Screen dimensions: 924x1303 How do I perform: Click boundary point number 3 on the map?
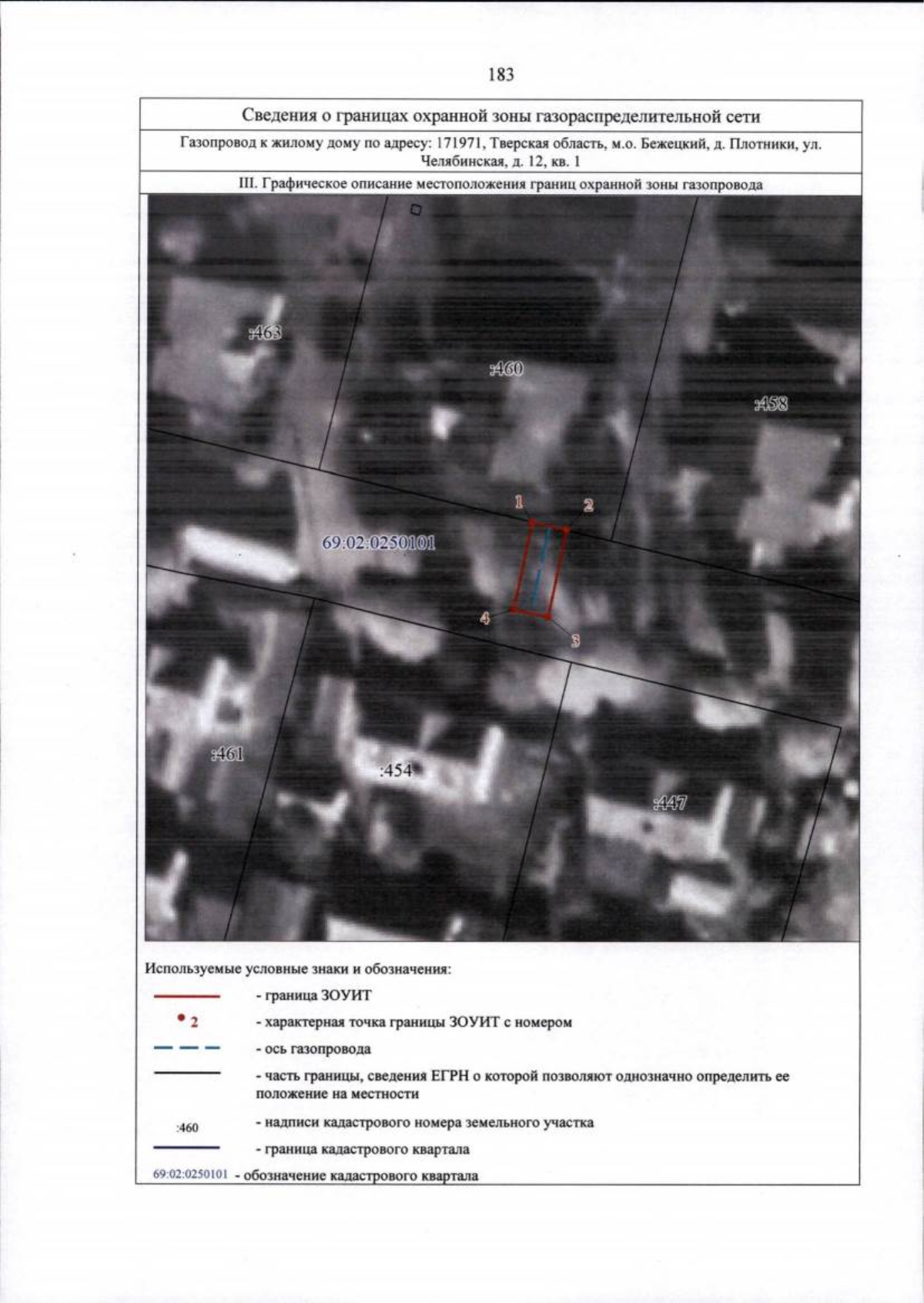[x=574, y=641]
